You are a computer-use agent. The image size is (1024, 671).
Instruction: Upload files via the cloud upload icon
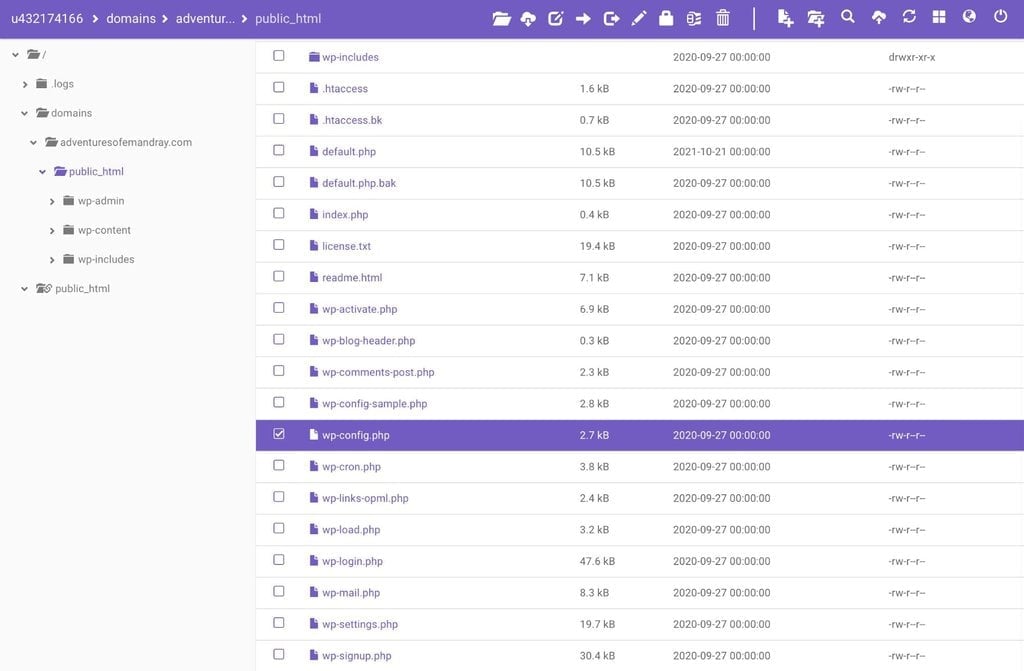[879, 18]
